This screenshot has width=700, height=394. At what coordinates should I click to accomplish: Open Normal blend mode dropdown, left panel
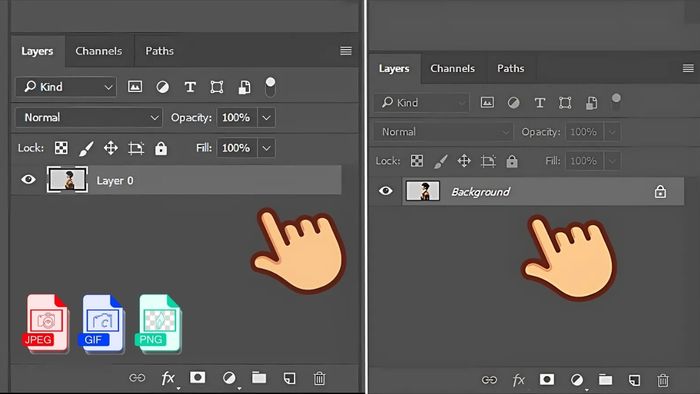(x=89, y=117)
